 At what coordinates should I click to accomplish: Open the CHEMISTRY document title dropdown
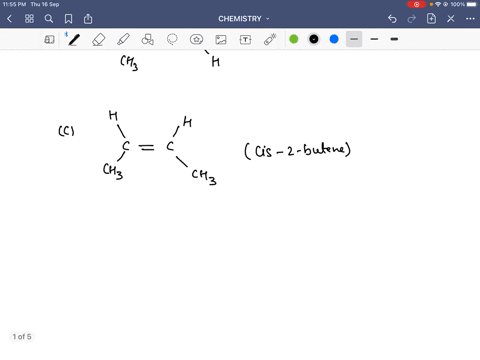pyautogui.click(x=244, y=19)
